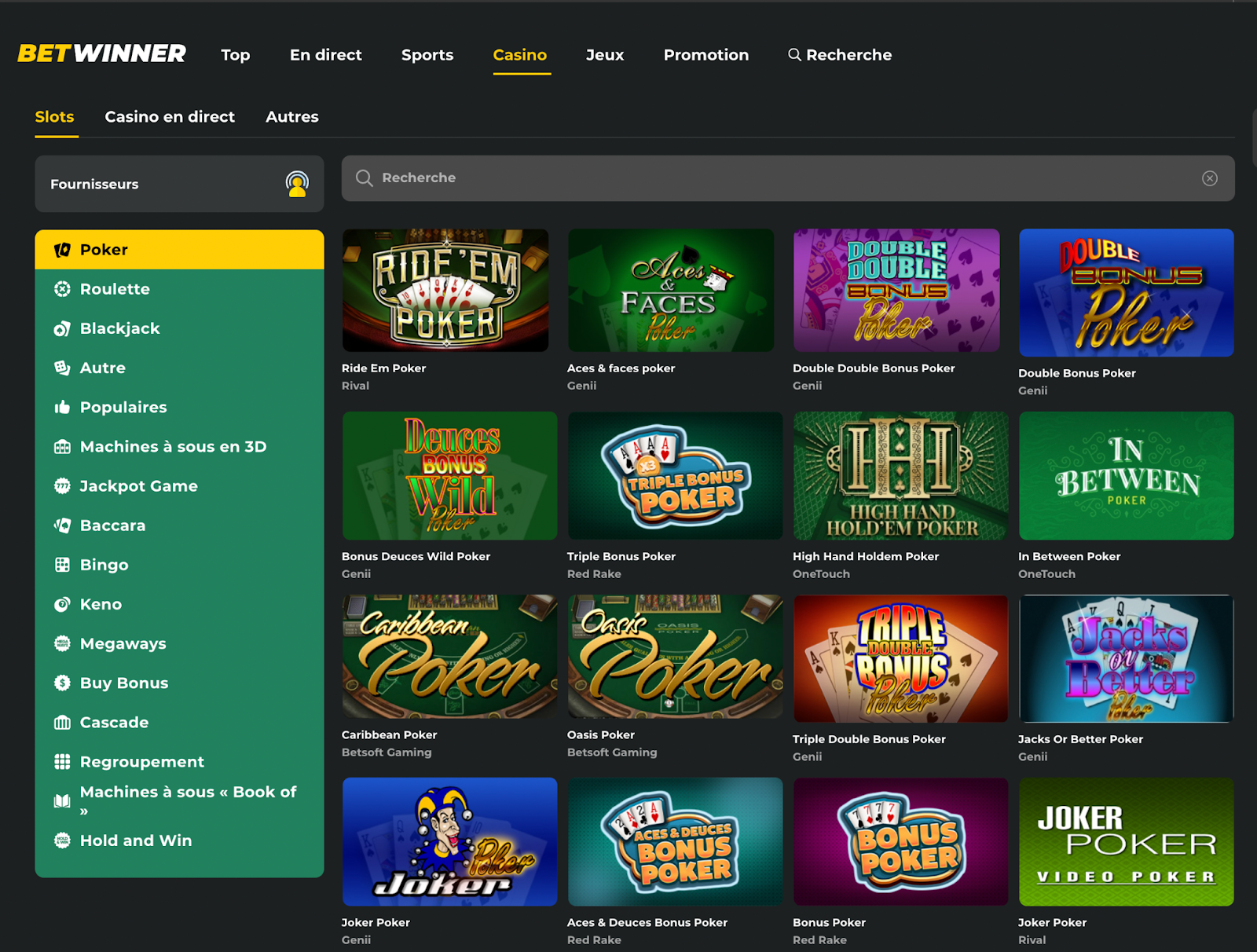Screen dimensions: 1257x952
Task: Click the Autre dice icon
Action: pyautogui.click(x=62, y=368)
